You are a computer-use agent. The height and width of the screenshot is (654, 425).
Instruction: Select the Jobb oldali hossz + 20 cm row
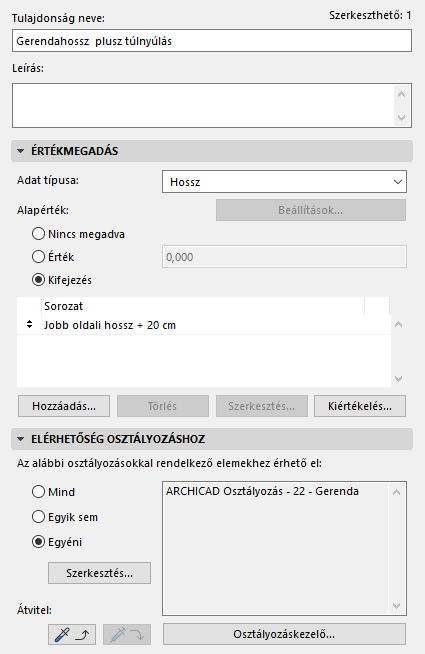[204, 325]
